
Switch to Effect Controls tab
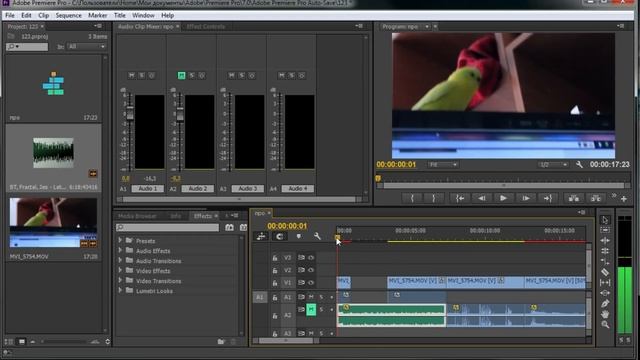(x=206, y=27)
